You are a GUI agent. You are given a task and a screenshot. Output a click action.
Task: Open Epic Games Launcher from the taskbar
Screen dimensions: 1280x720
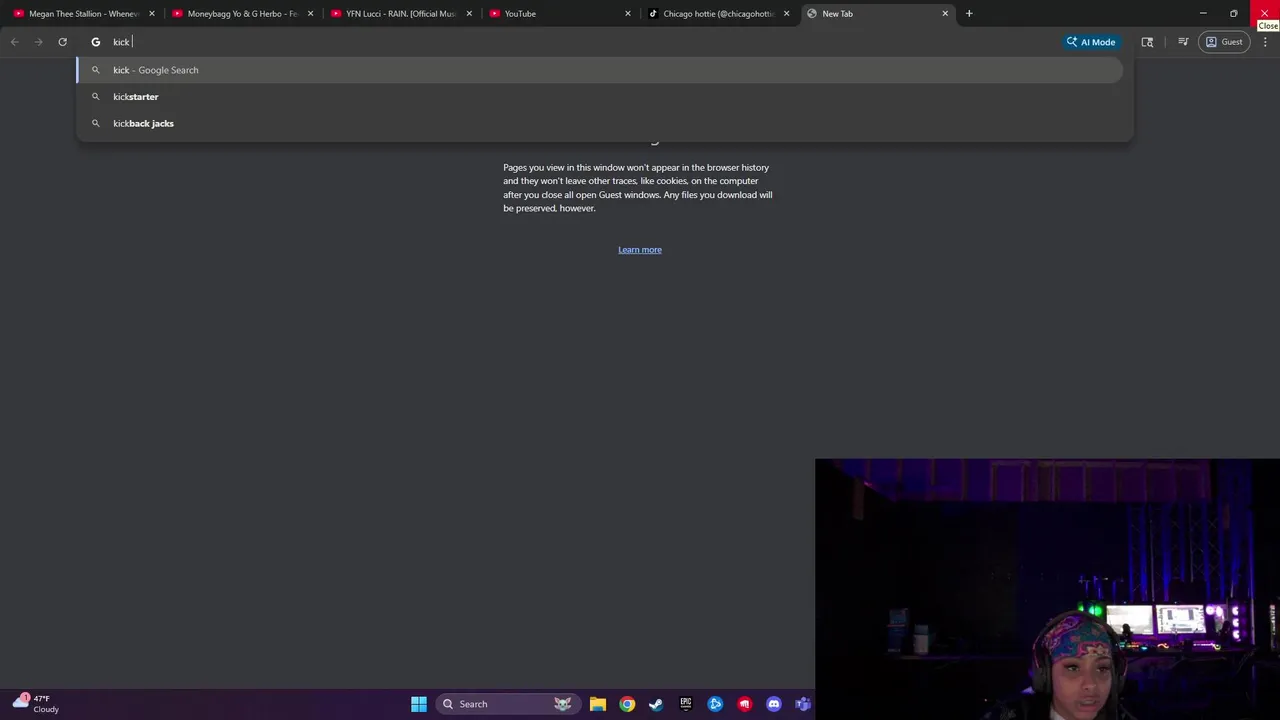coord(686,704)
